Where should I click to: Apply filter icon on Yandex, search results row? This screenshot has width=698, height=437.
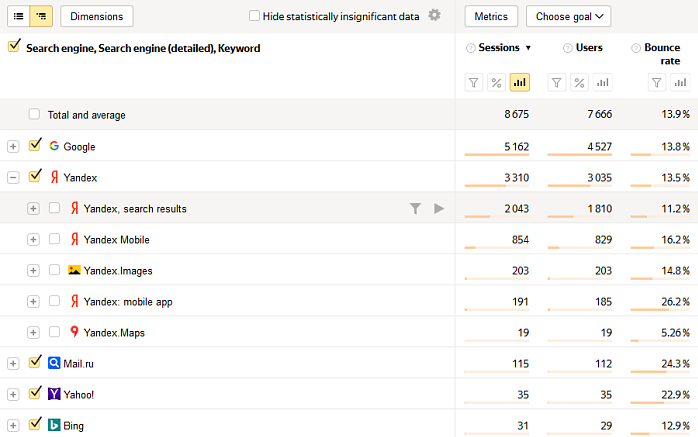point(415,208)
